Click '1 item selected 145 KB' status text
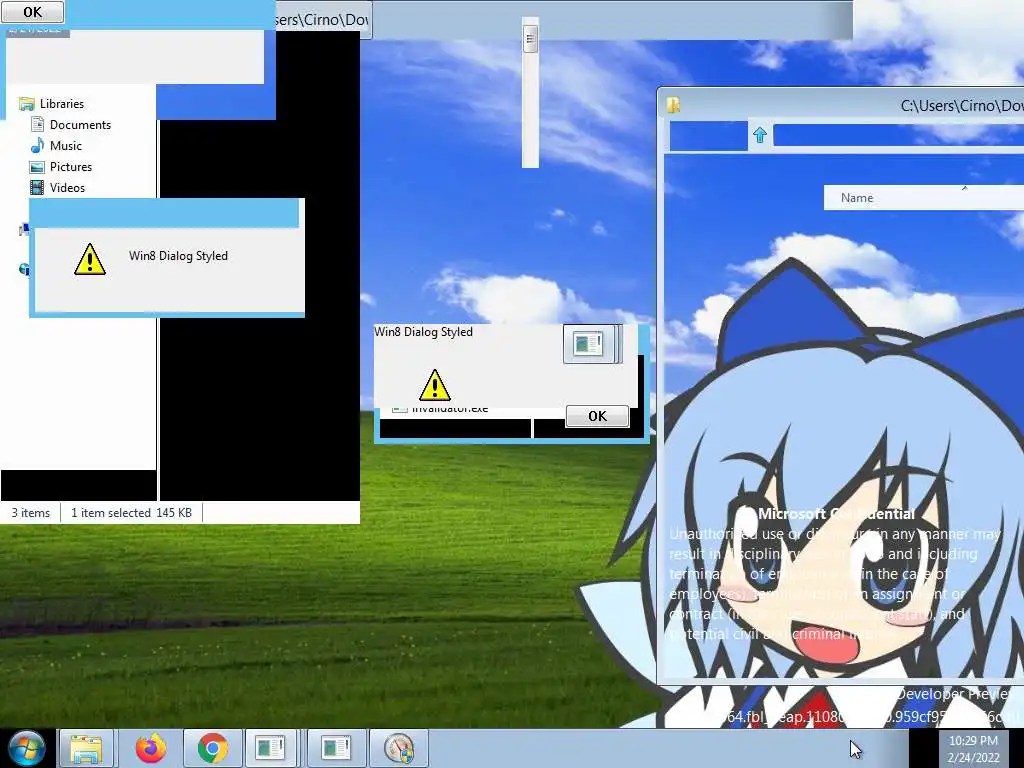Viewport: 1024px width, 768px height. click(x=131, y=513)
